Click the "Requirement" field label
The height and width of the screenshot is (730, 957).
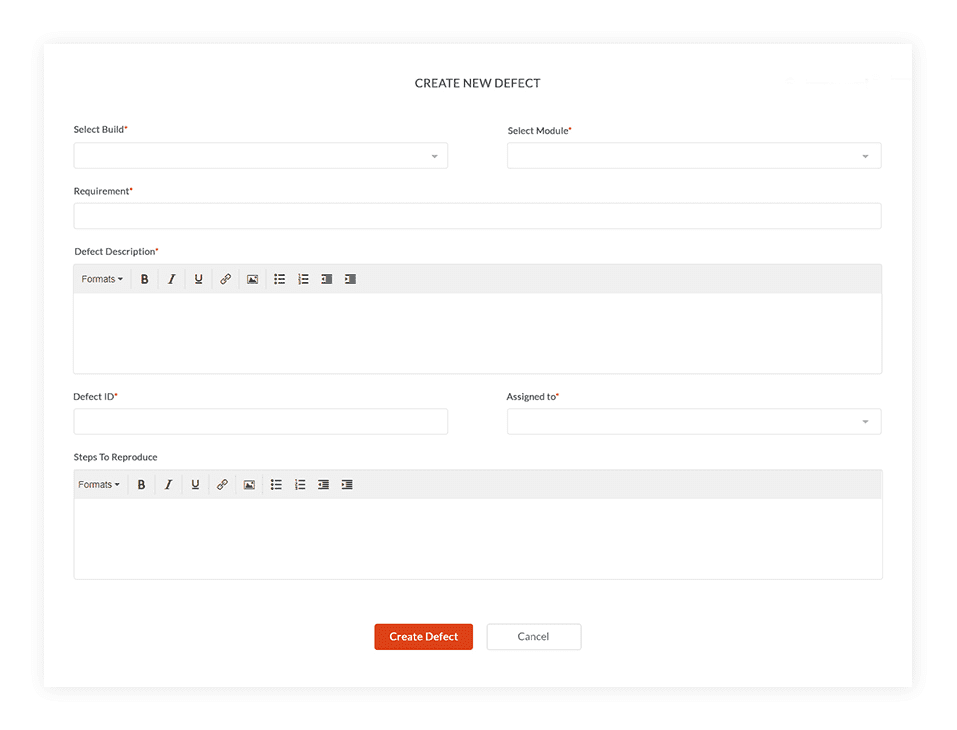tap(101, 191)
